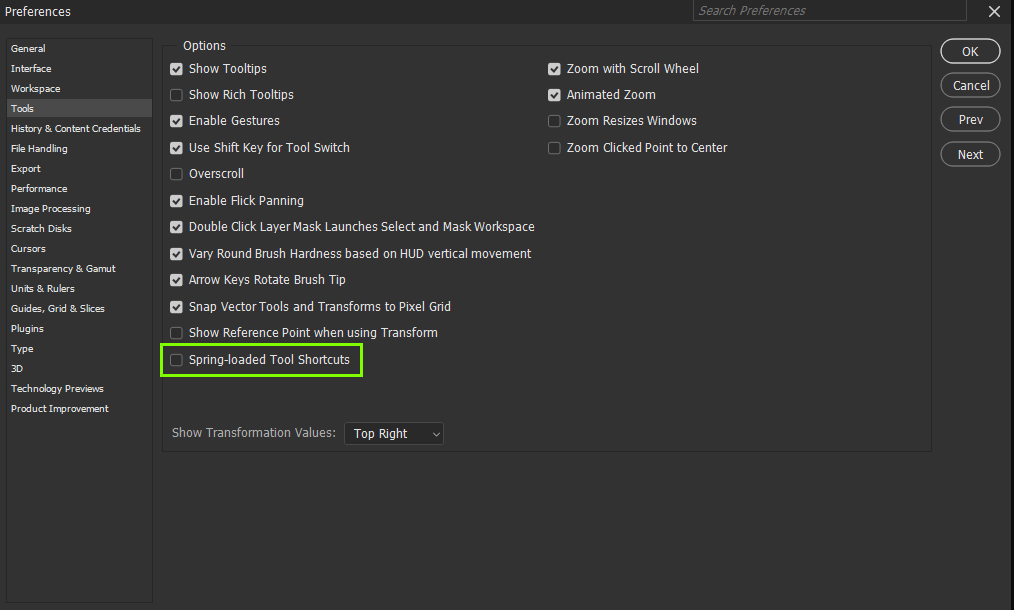Open the Show Transformation Values dropdown

tap(393, 433)
